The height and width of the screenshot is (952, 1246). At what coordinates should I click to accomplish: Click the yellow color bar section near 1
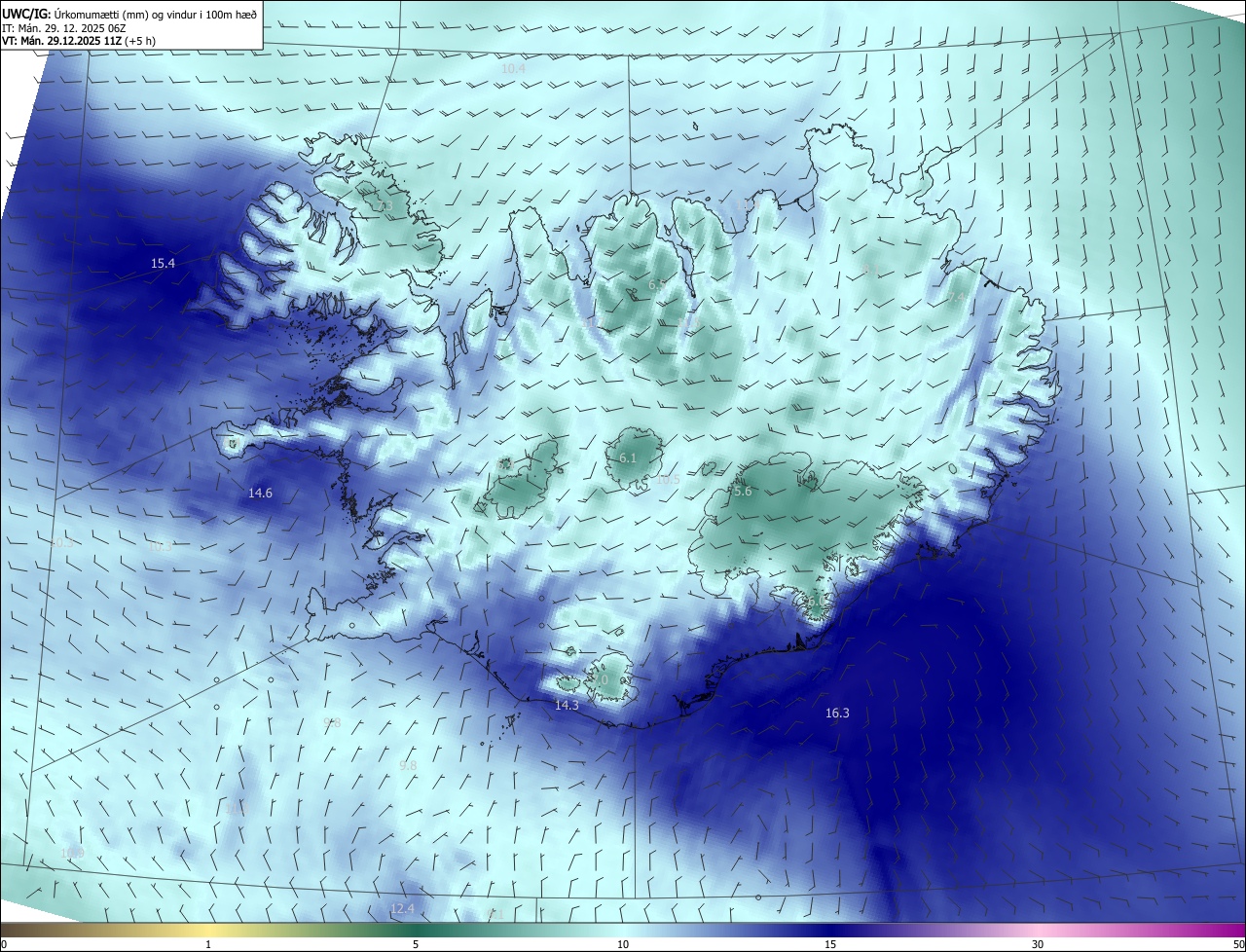[208, 930]
